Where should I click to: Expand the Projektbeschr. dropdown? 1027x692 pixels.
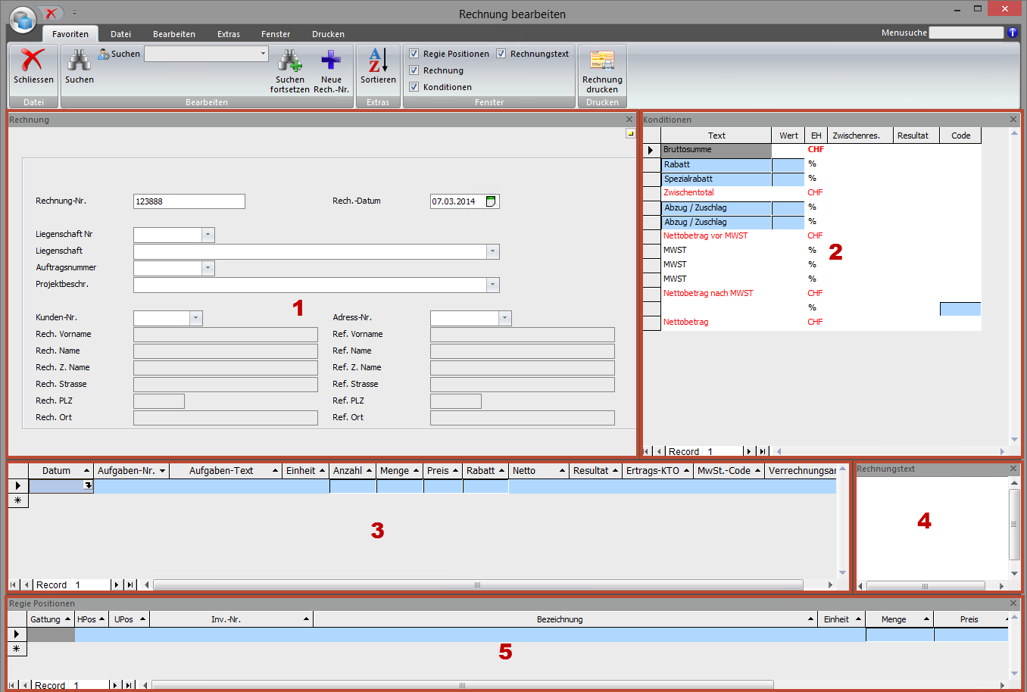[x=492, y=285]
